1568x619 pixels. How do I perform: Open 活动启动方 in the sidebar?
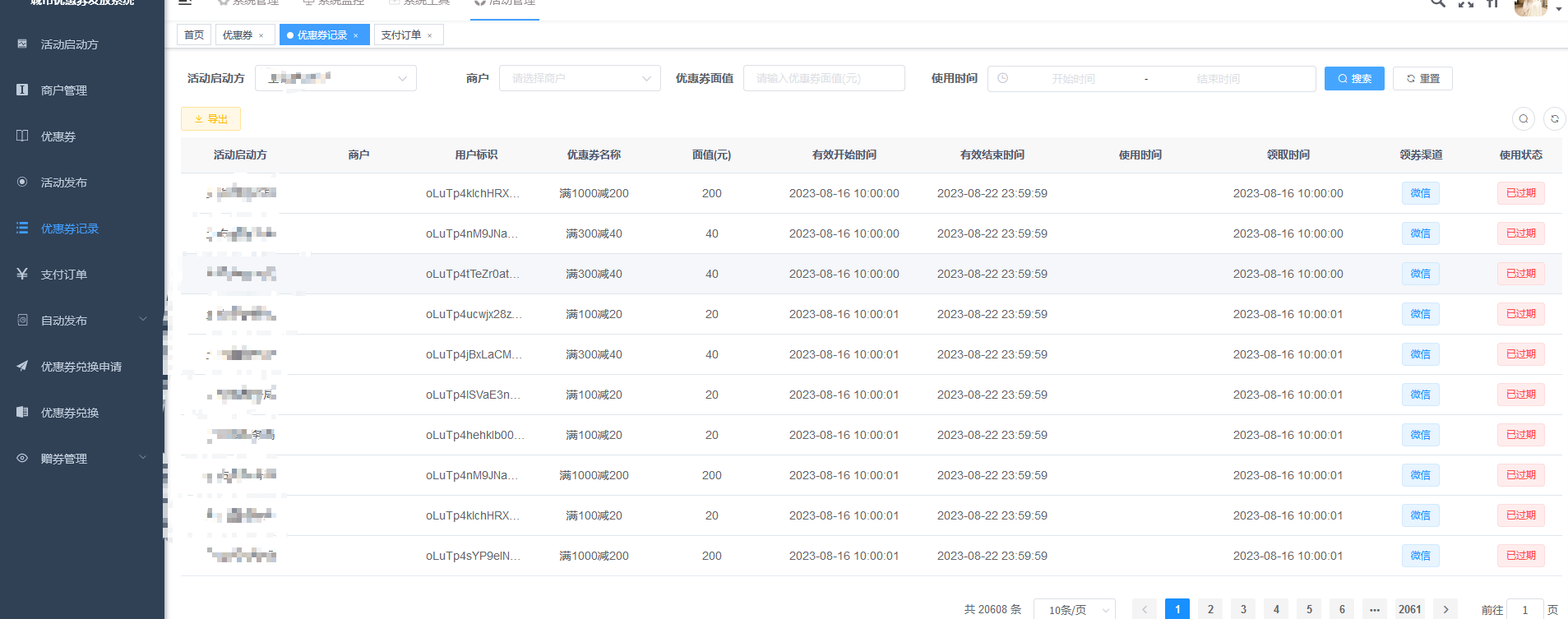82,44
